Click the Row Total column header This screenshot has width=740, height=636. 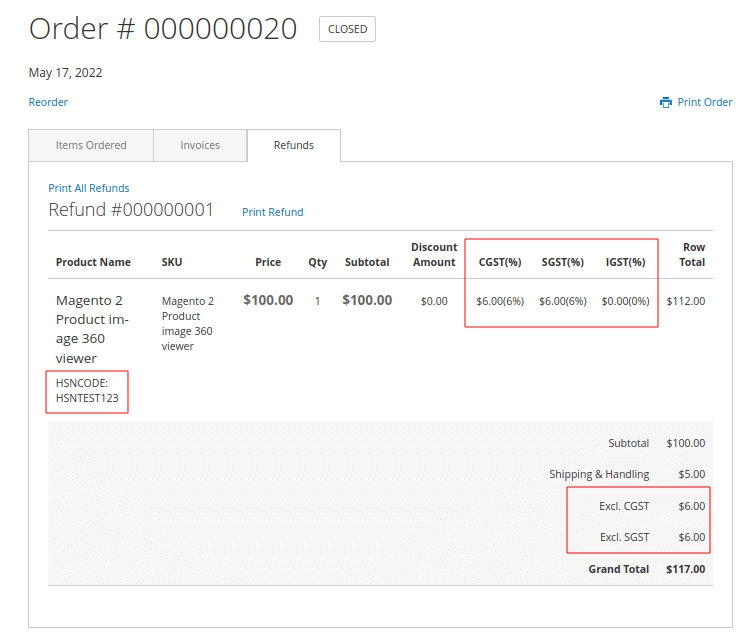[692, 255]
